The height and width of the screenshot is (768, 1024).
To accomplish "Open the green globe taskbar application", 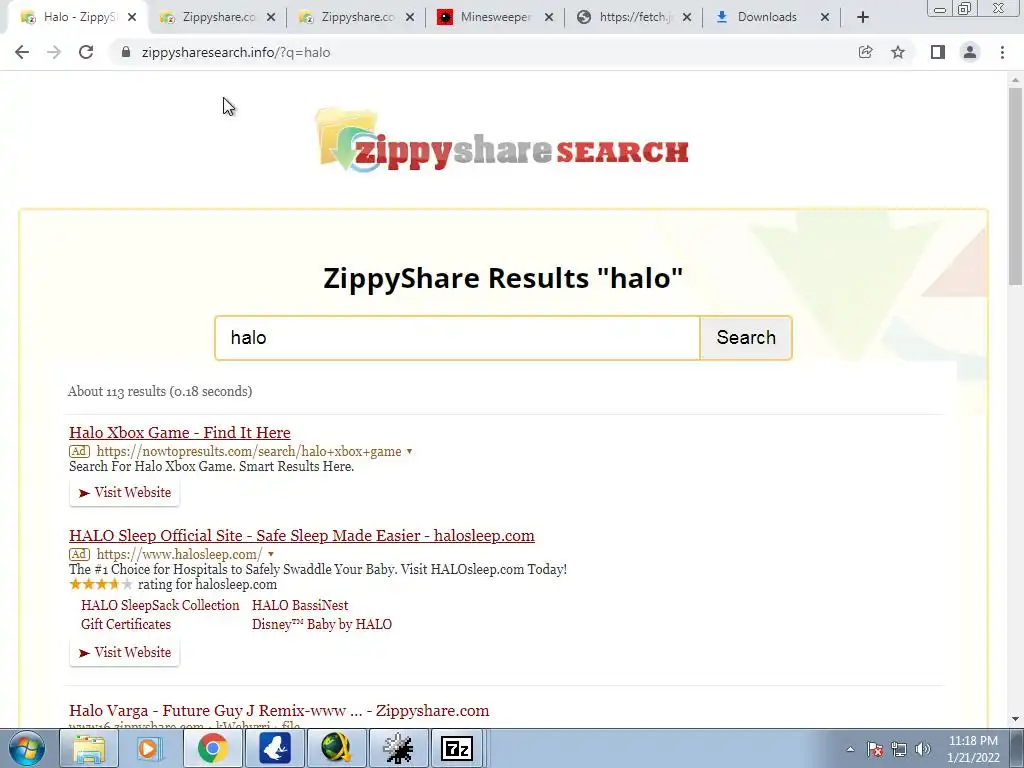I will (x=336, y=748).
